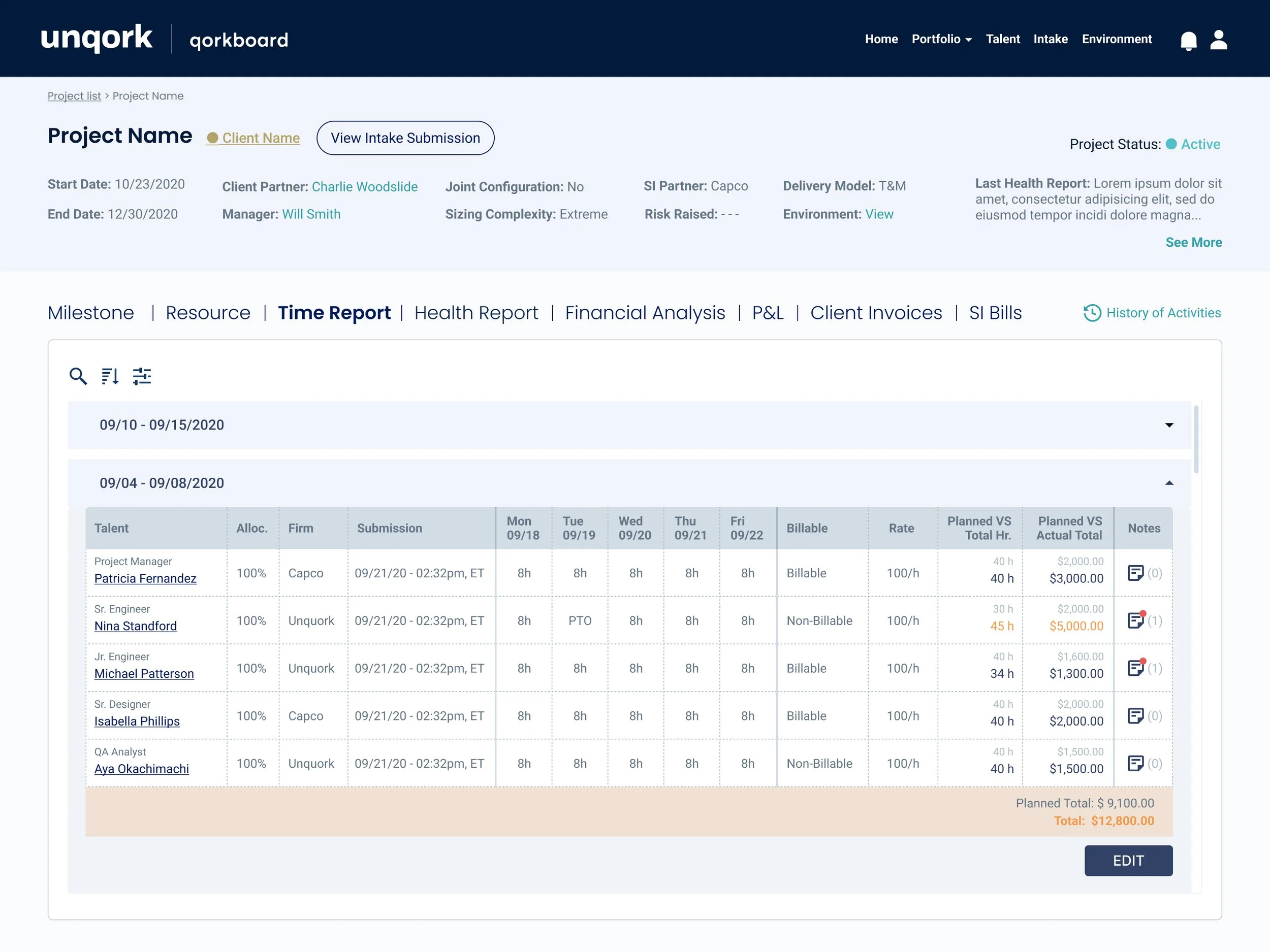Open the Talent menu item
The height and width of the screenshot is (952, 1270).
[1002, 39]
